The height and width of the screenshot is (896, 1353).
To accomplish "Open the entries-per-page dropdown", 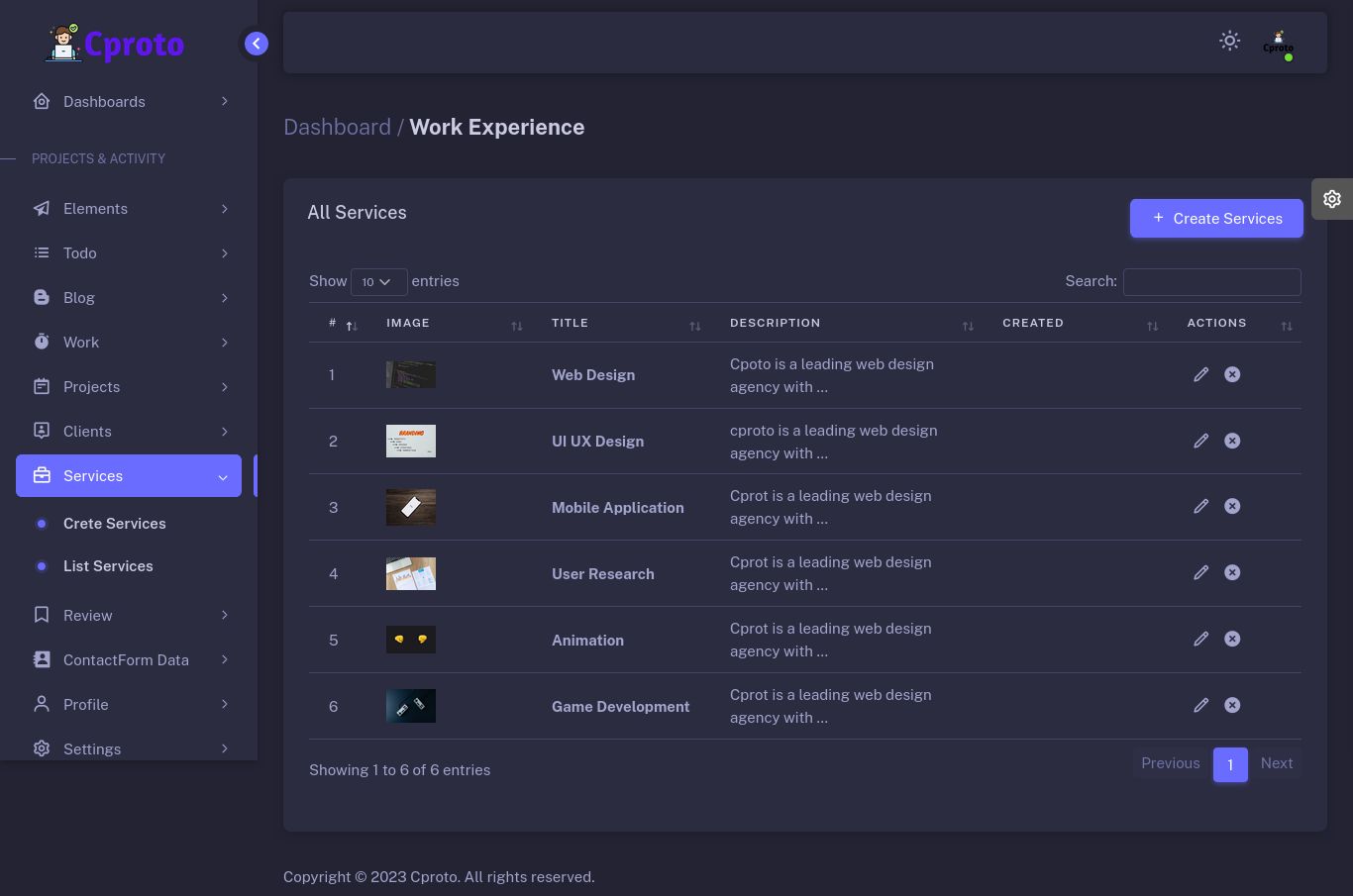I will click(x=378, y=282).
